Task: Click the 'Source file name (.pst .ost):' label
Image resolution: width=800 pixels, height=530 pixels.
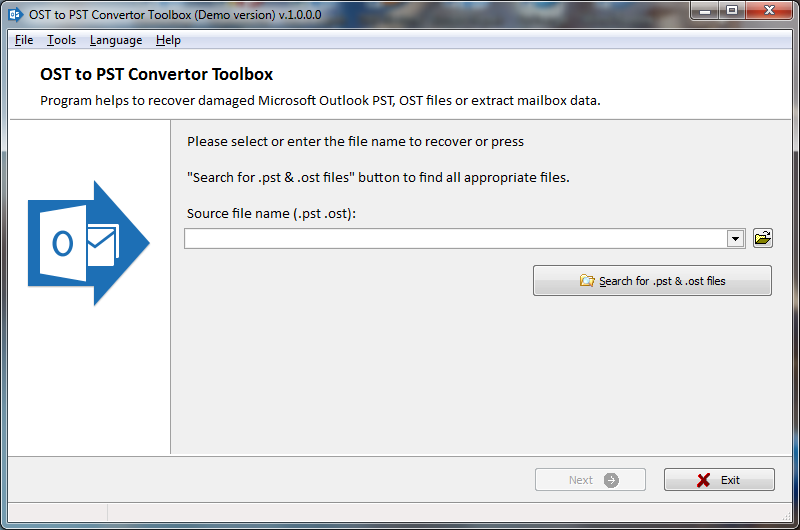Action: pyautogui.click(x=271, y=213)
